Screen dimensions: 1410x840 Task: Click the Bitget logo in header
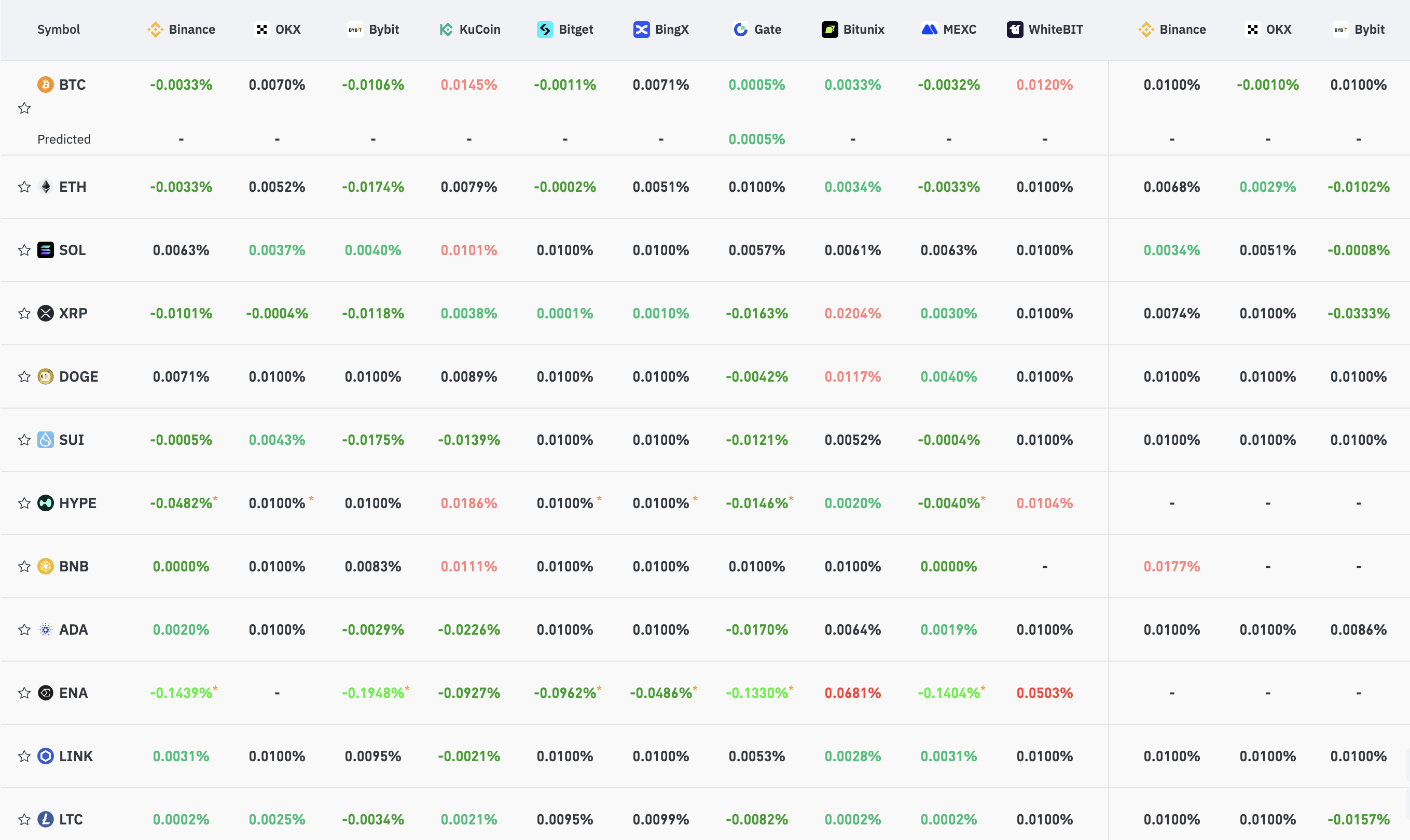tap(545, 30)
